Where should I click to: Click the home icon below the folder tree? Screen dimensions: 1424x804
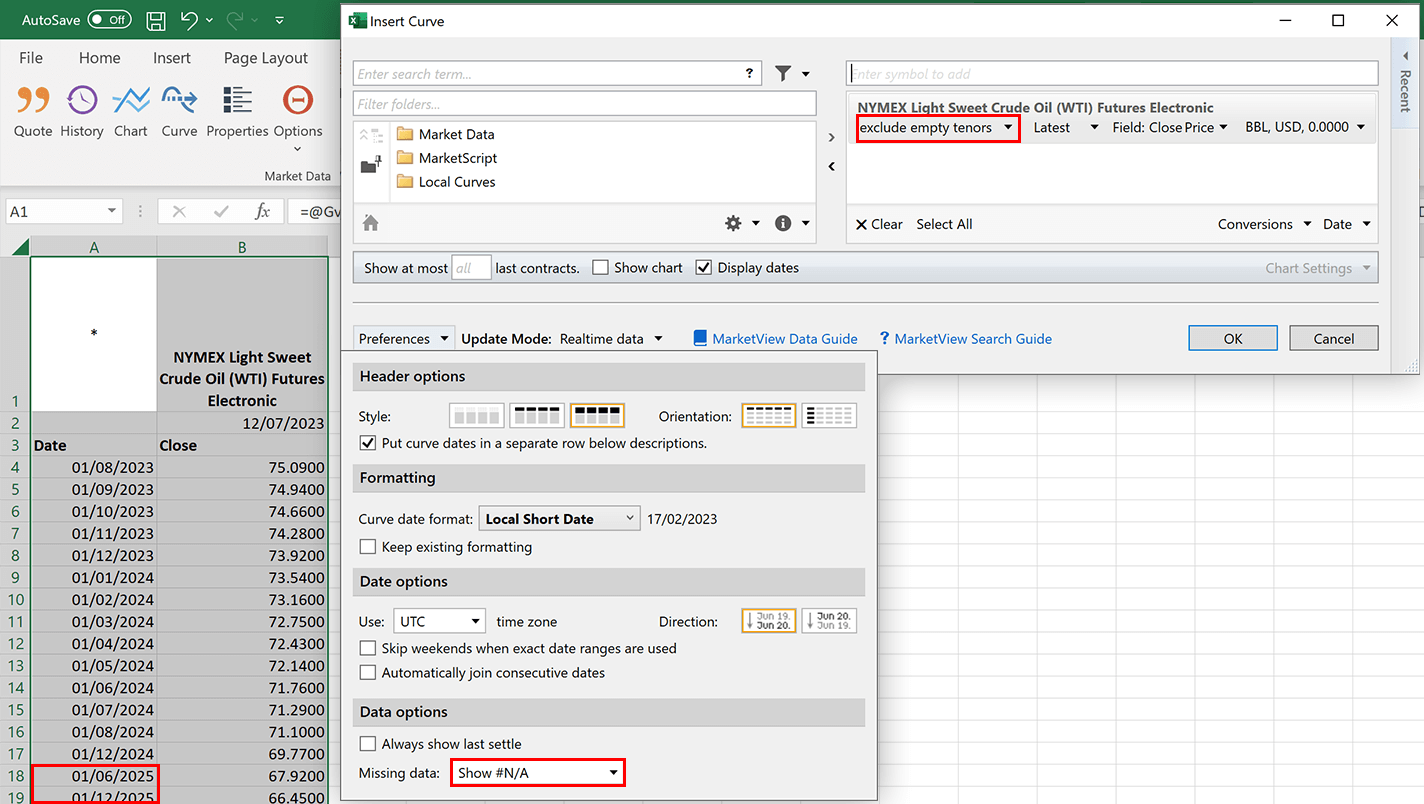(x=370, y=224)
